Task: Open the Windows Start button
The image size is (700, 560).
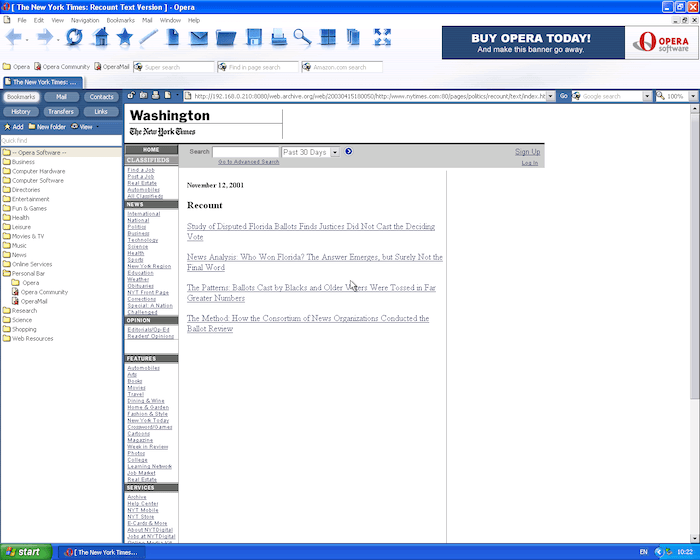Action: point(25,552)
